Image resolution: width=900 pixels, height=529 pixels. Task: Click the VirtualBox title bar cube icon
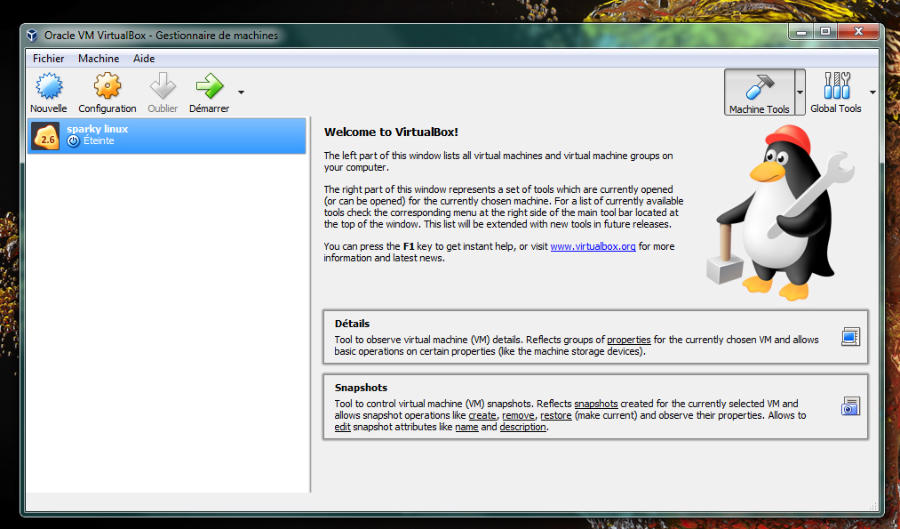[x=33, y=35]
